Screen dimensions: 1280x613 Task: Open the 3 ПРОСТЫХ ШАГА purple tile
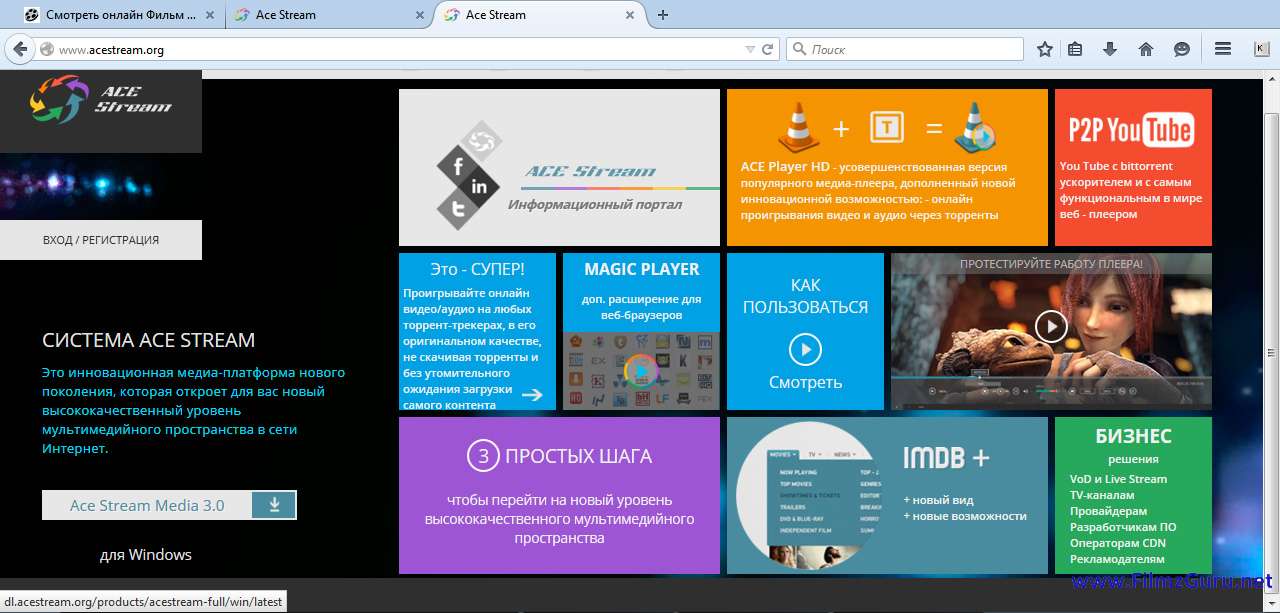point(559,496)
